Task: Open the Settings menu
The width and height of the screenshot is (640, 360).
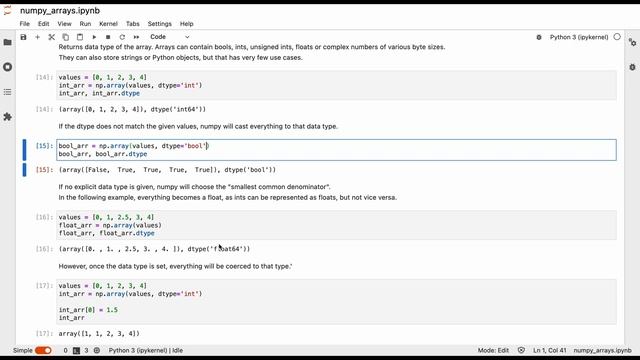Action: (159, 24)
